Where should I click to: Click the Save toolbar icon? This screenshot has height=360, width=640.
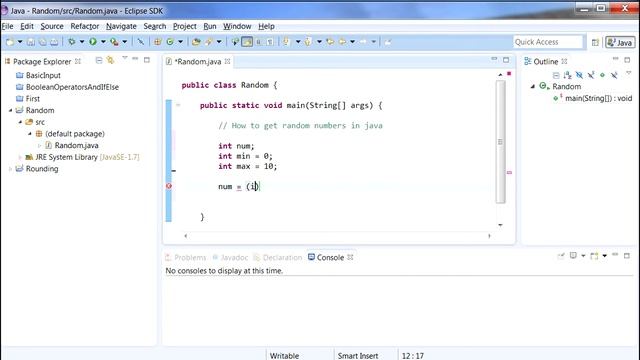[31, 42]
